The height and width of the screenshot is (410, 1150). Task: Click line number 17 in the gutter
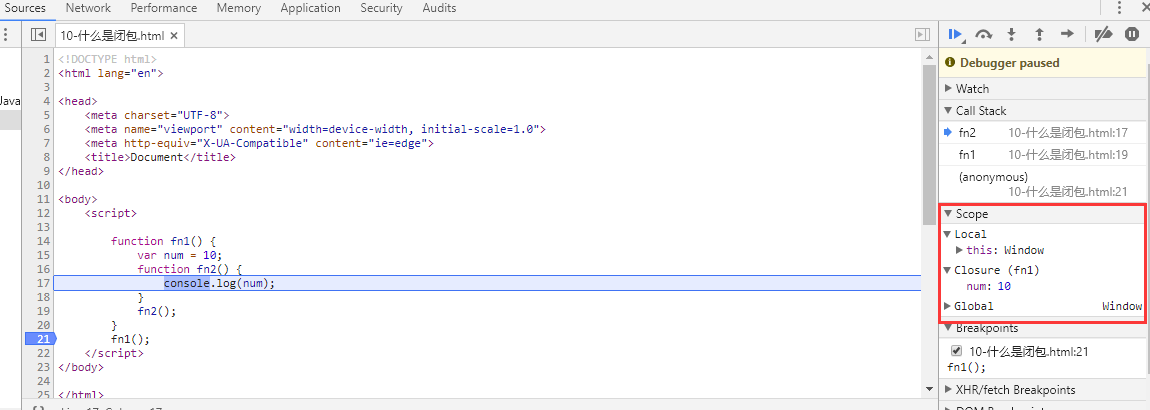pos(42,283)
